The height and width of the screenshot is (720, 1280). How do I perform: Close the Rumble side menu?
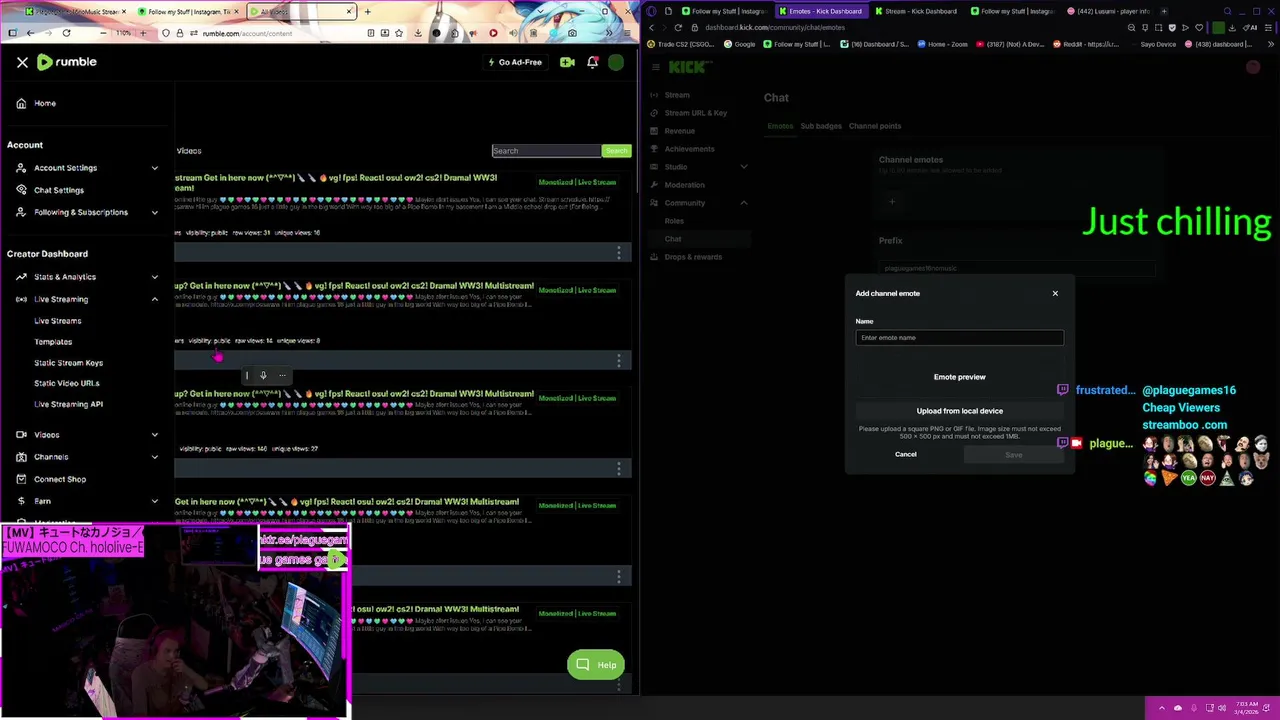tap(22, 62)
